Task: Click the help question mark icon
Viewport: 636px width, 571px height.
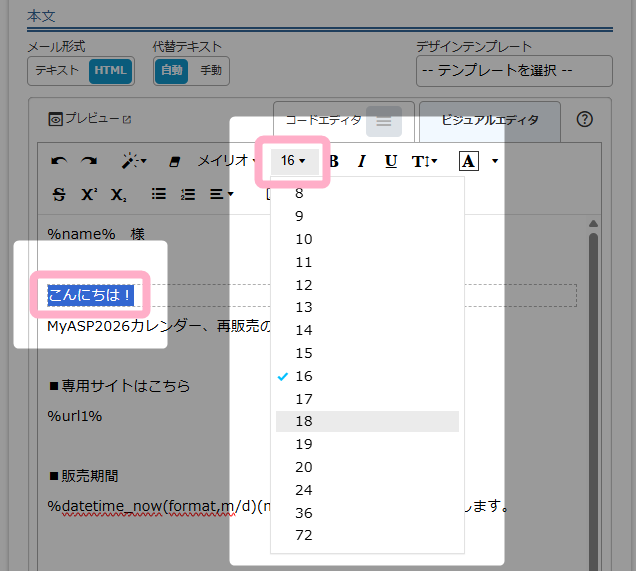Action: coord(585,119)
